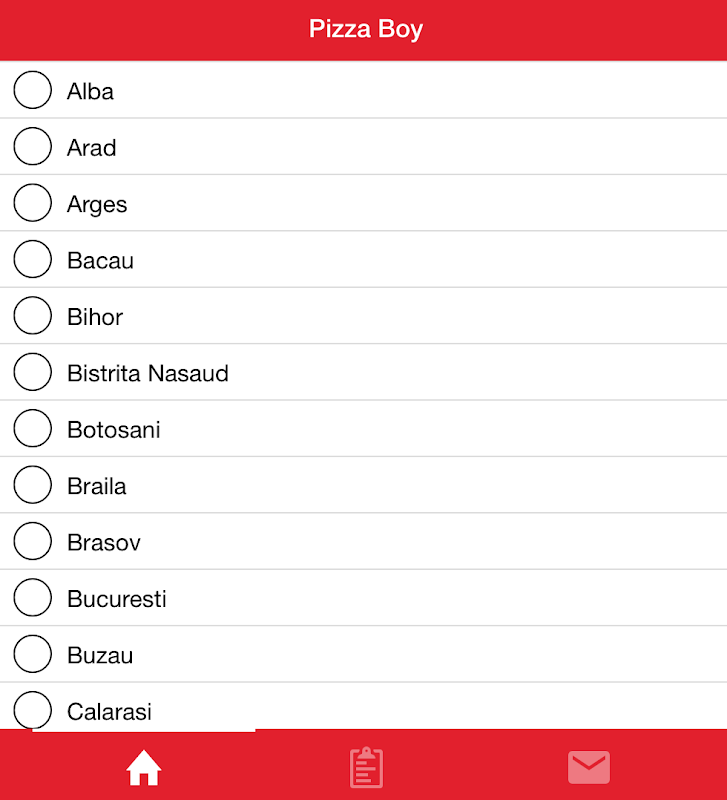This screenshot has height=800, width=727.
Task: Open the messages envelope icon
Action: (589, 768)
